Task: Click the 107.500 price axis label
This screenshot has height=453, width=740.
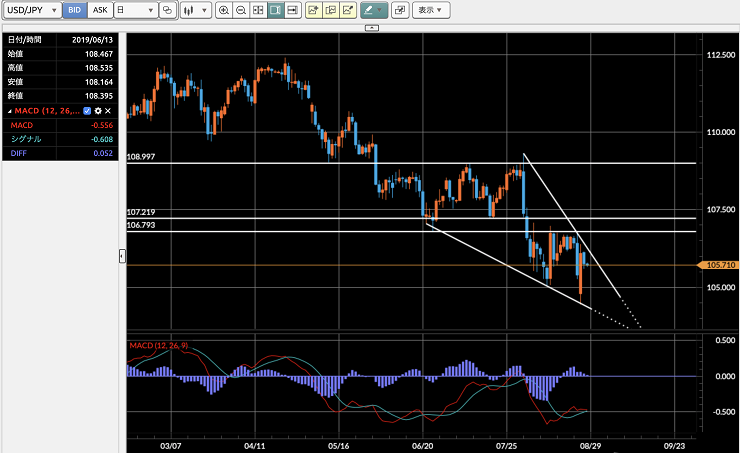Action: [x=721, y=210]
